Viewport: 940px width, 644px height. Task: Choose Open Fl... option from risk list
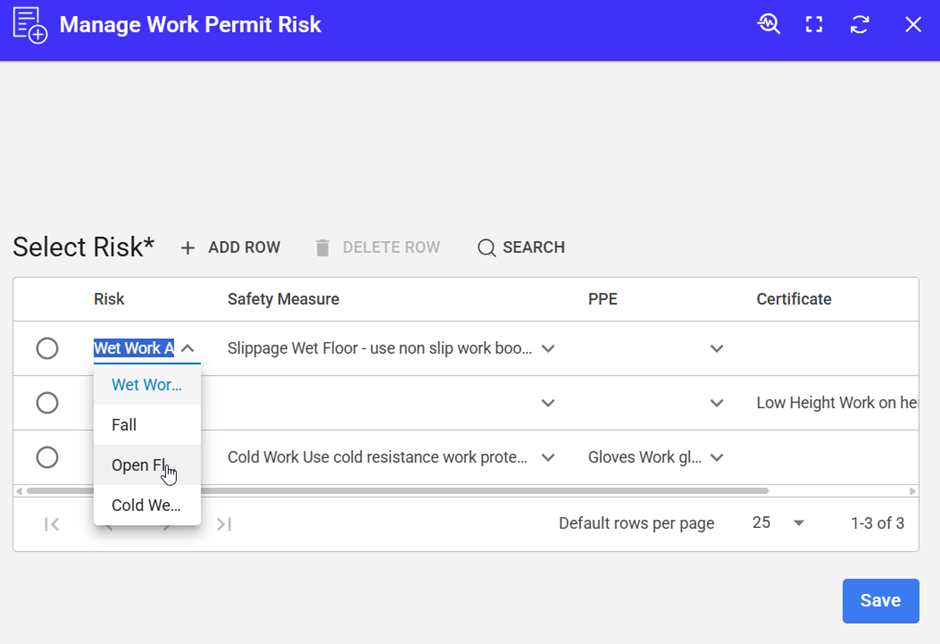coord(140,466)
